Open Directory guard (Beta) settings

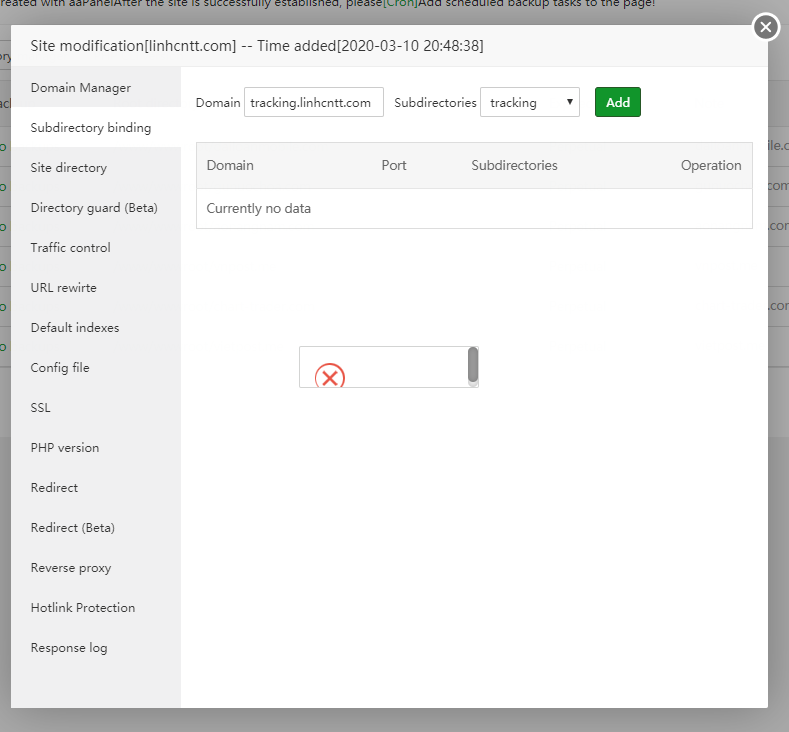(x=94, y=208)
